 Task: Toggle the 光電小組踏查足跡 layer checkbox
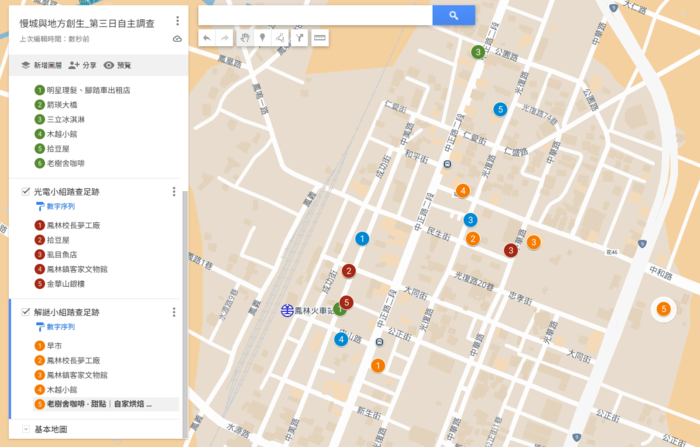(x=25, y=192)
